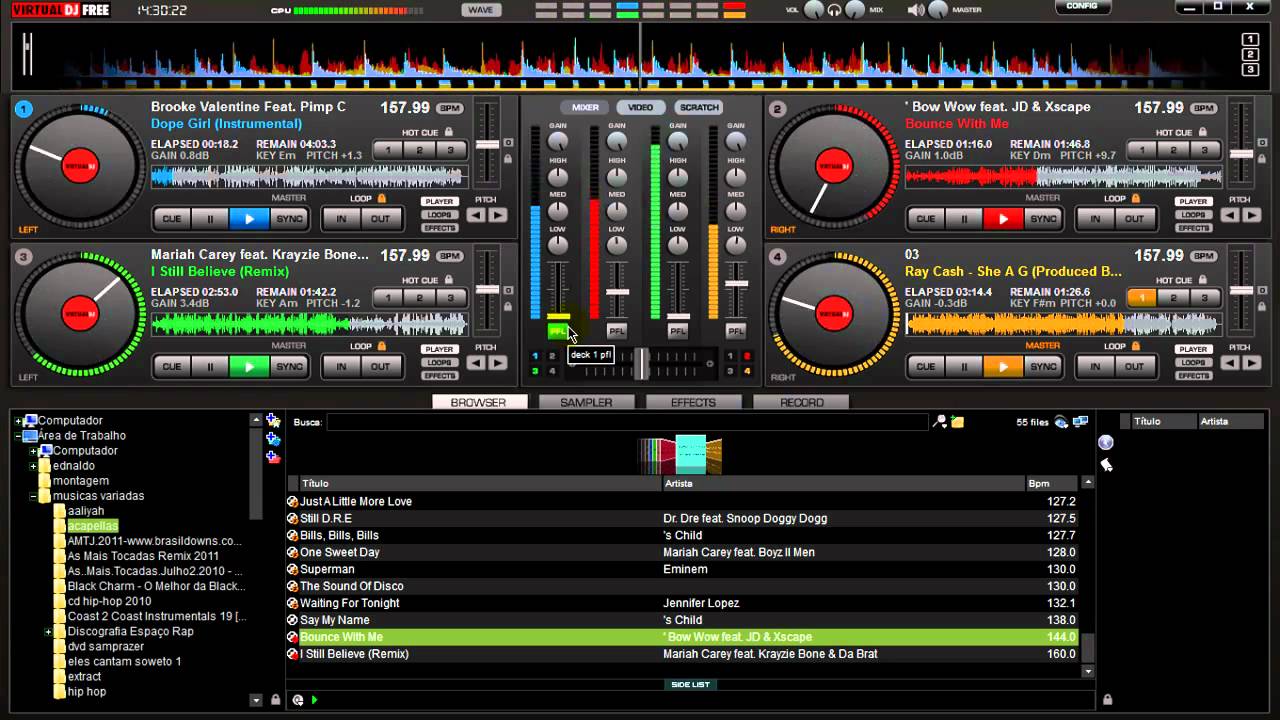Click the SIDE LIST button

(690, 685)
